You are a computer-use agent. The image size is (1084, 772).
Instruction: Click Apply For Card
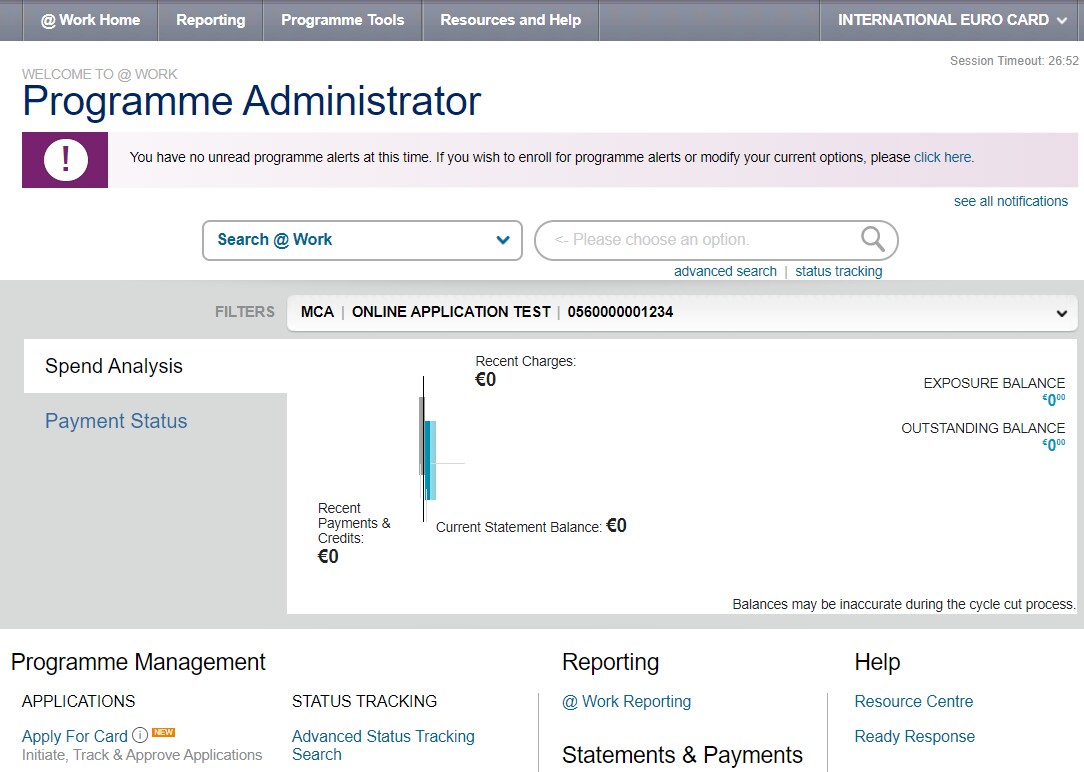(x=74, y=735)
